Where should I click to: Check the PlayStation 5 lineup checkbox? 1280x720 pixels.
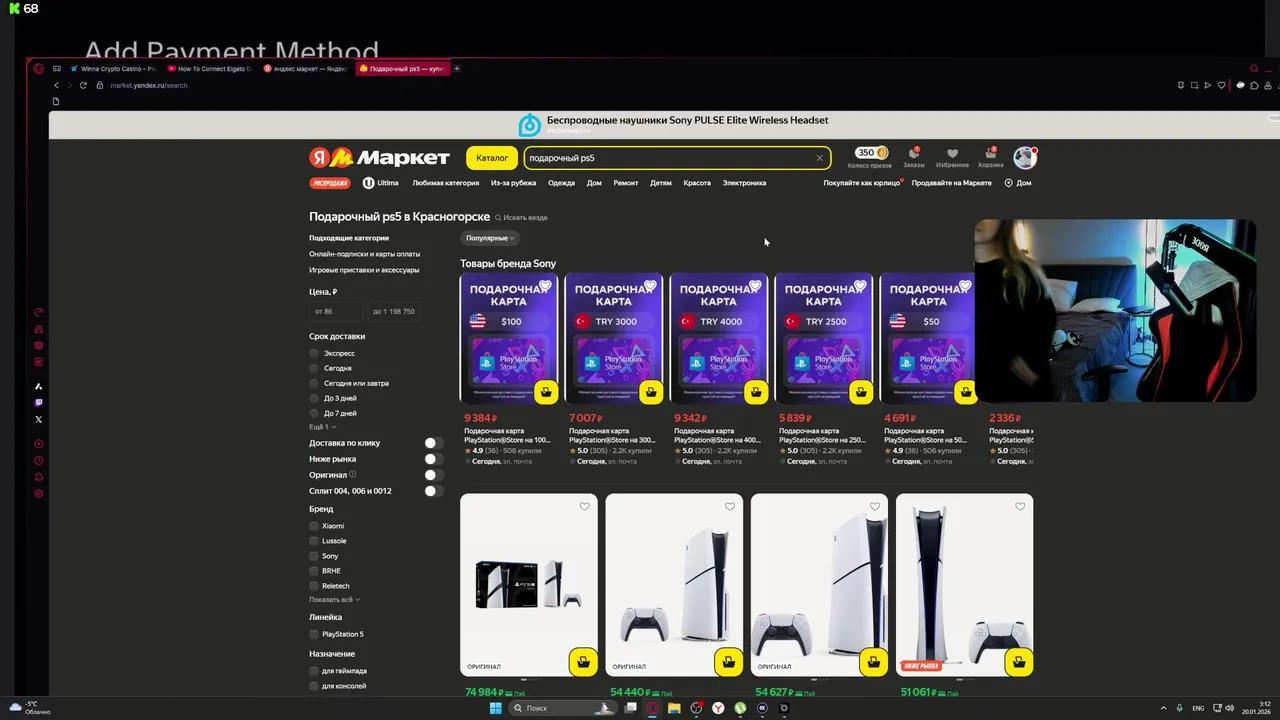pos(314,634)
